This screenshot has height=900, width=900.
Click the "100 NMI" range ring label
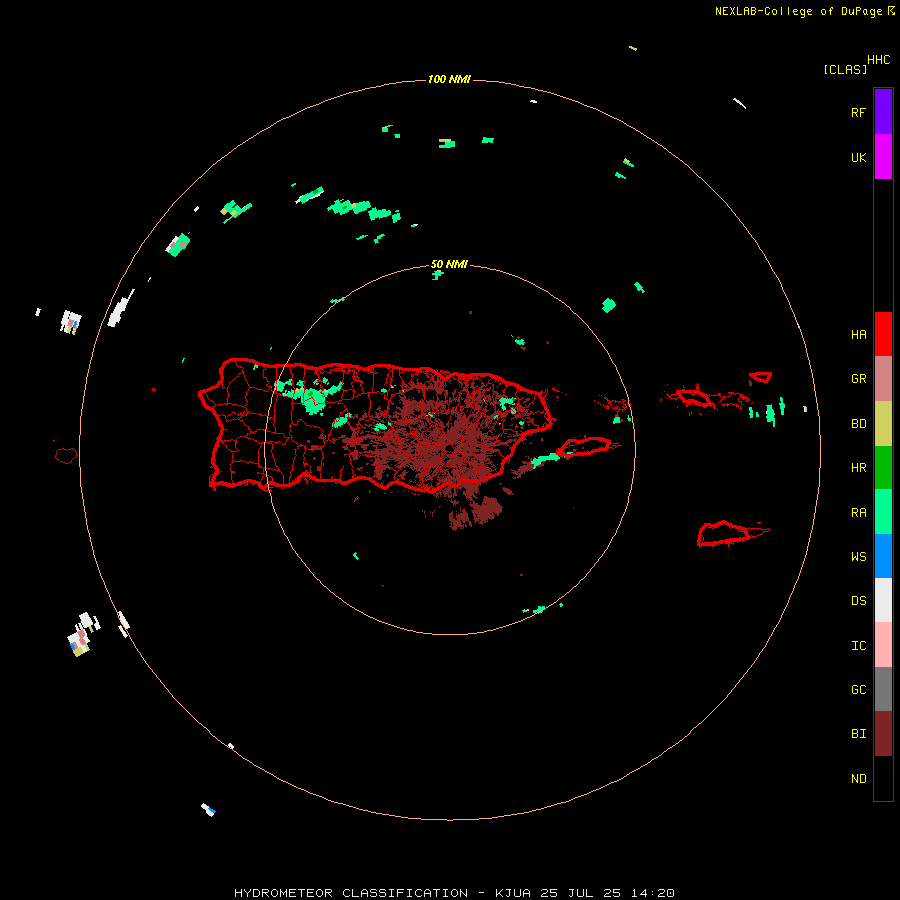click(449, 79)
